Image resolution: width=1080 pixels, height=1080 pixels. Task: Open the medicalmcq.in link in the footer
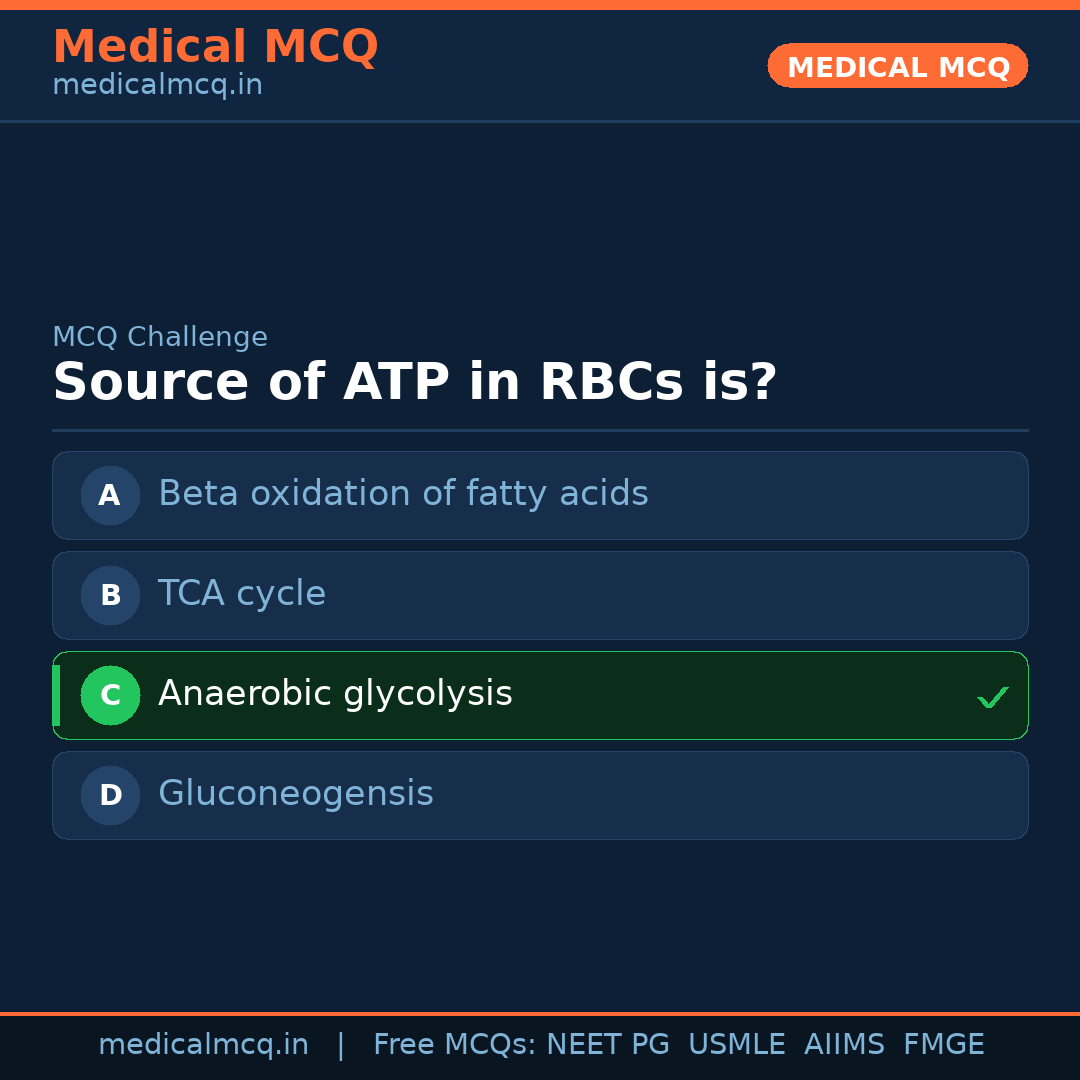click(x=203, y=1045)
